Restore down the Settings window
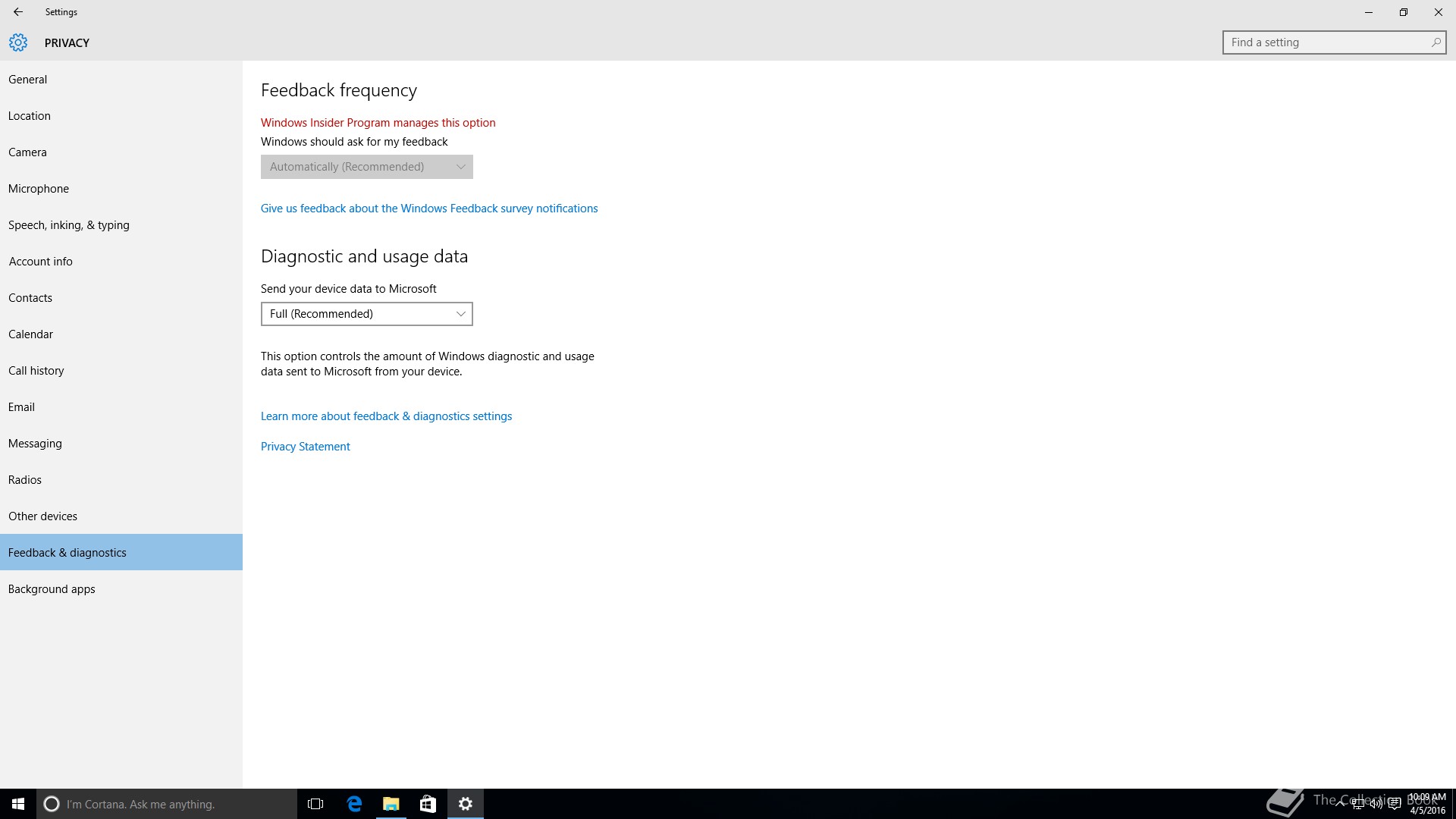Image resolution: width=1456 pixels, height=819 pixels. pos(1404,12)
